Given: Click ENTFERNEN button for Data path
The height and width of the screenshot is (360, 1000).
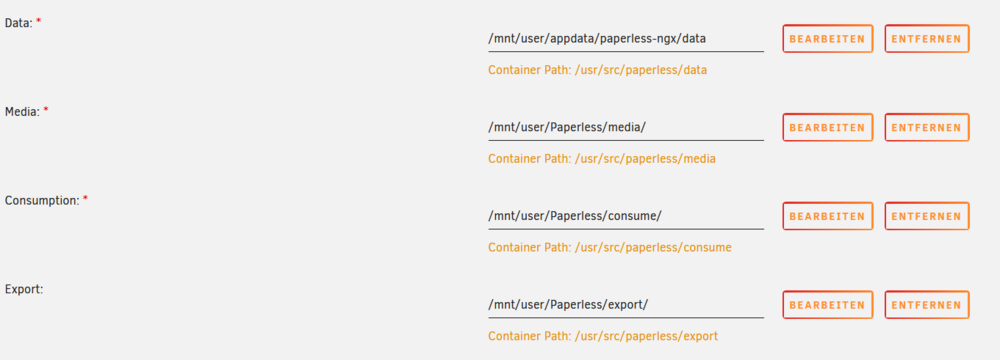Looking at the screenshot, I should click(927, 39).
